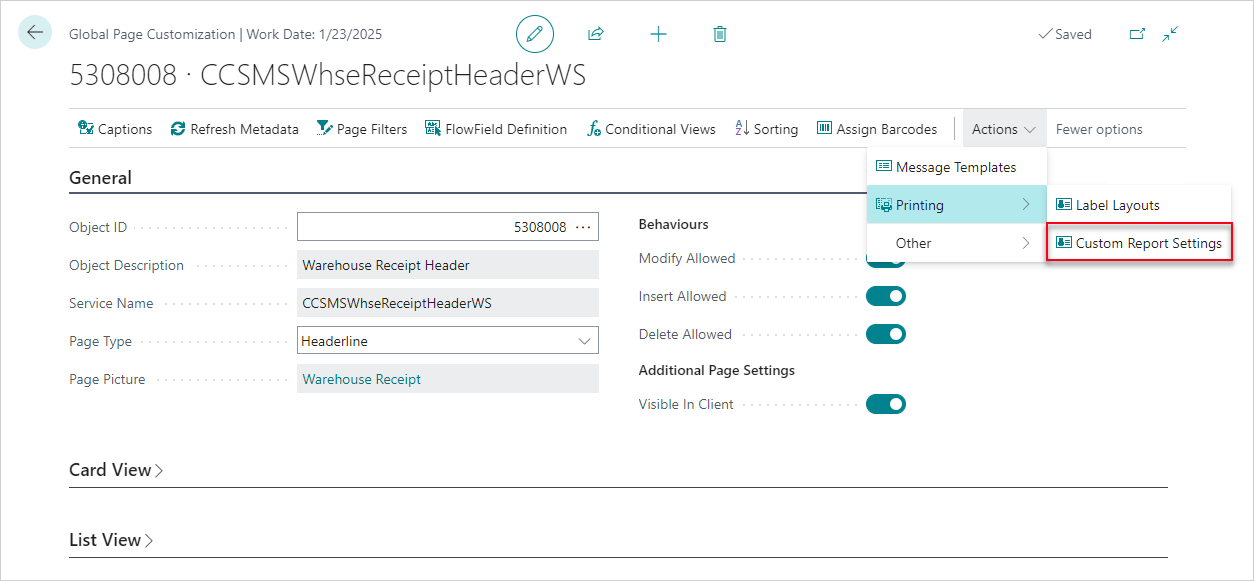
Task: Select the Page Filters action
Action: click(362, 128)
